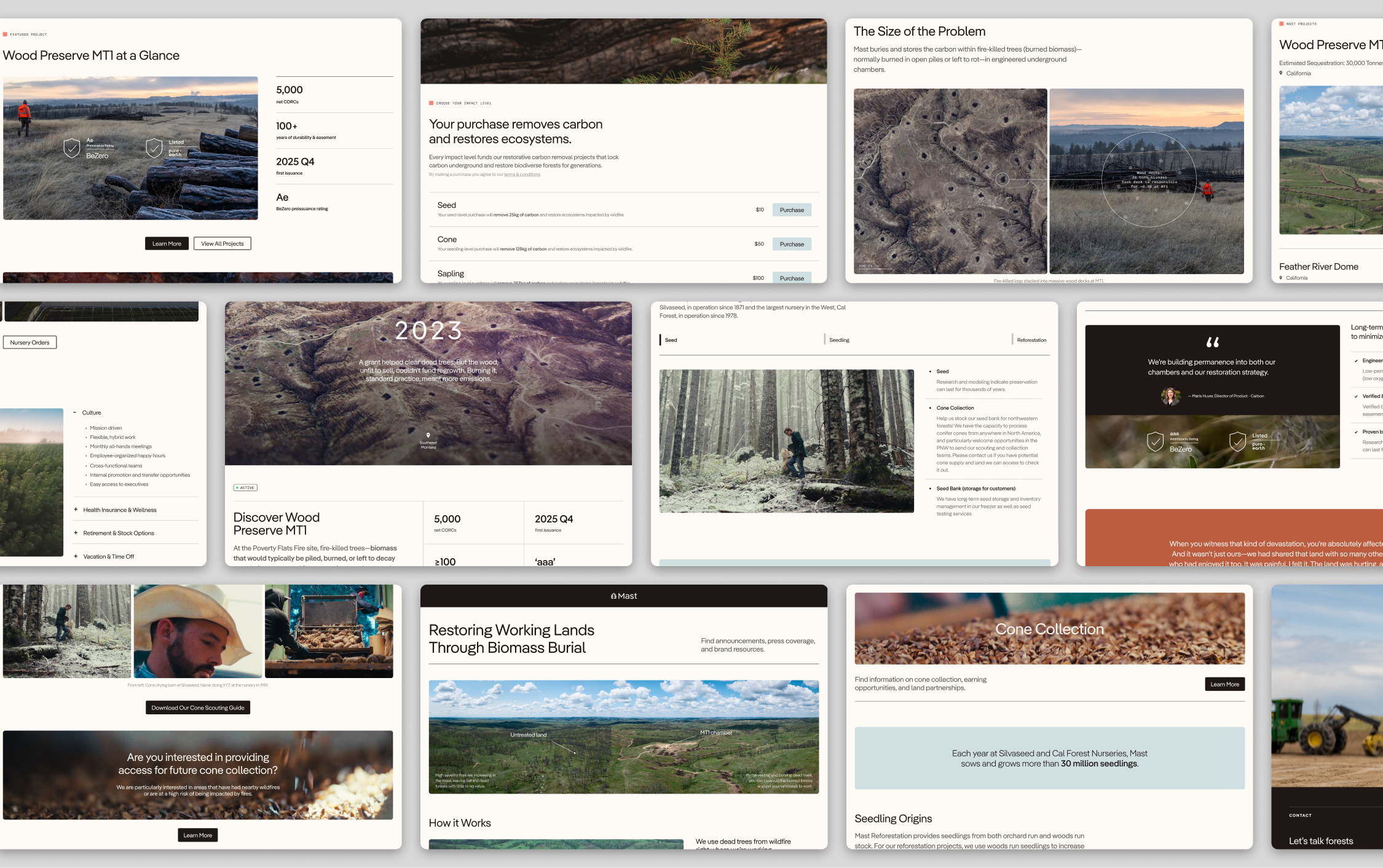Click 'Let's talk forests' contact text
This screenshot has width=1383, height=868.
pyautogui.click(x=1321, y=841)
